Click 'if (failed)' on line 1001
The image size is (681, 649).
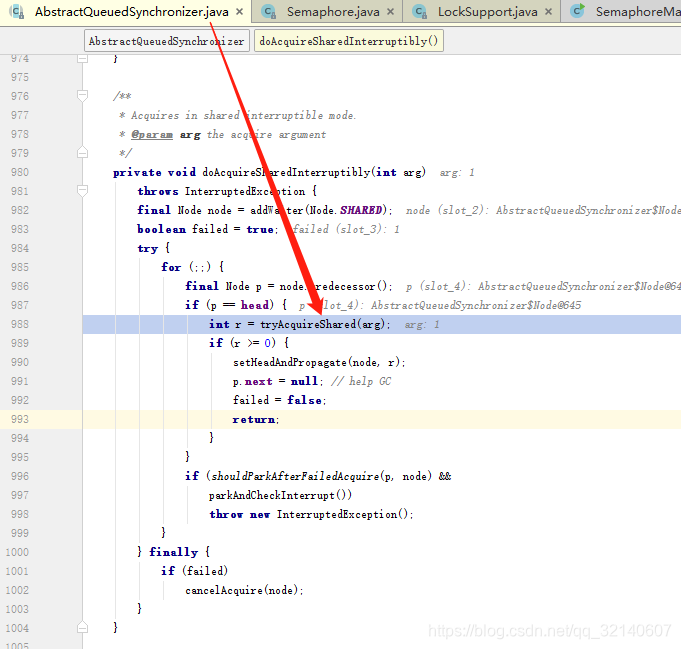click(x=194, y=571)
